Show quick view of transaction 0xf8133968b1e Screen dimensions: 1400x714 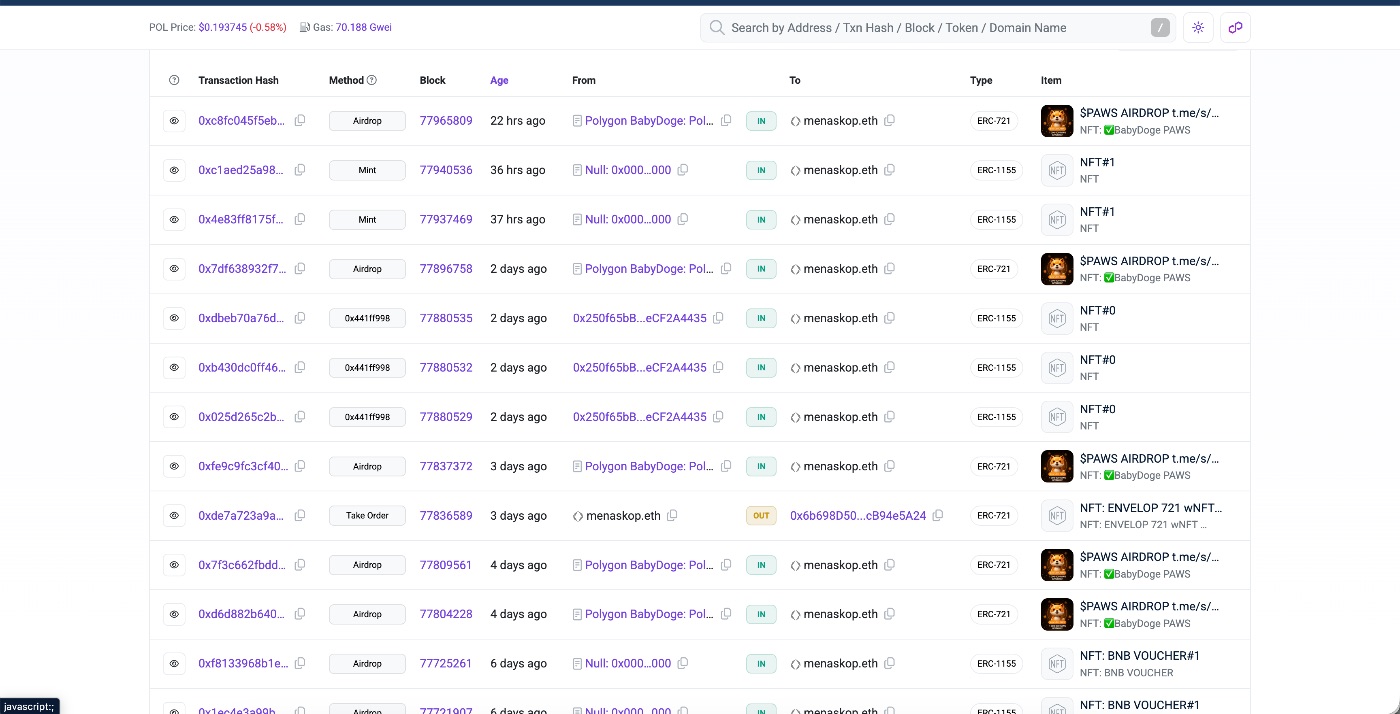click(x=174, y=663)
